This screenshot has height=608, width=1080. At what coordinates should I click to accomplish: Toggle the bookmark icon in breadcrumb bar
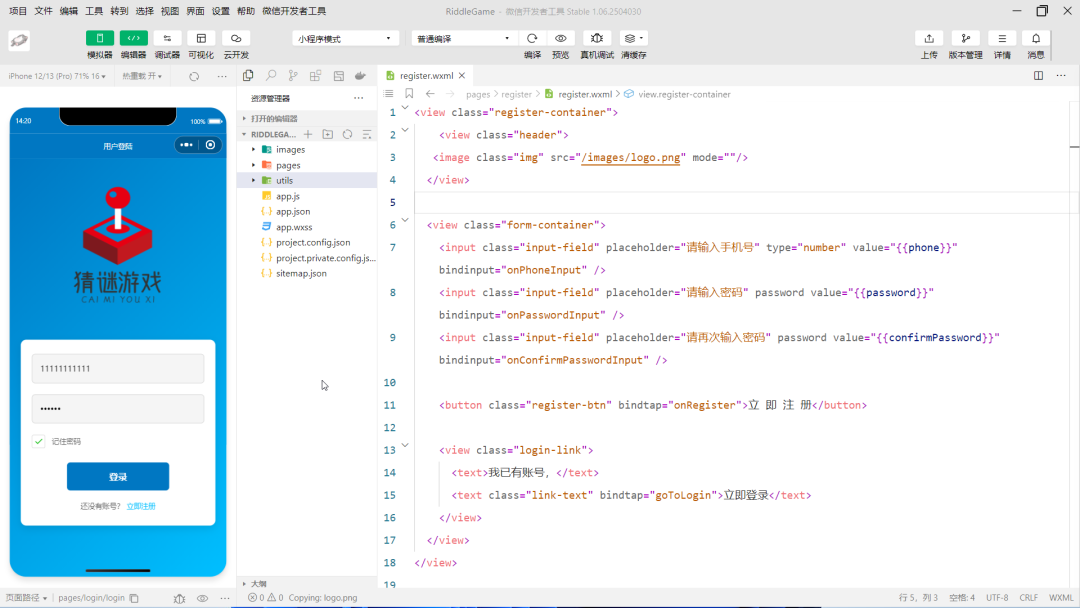coord(409,94)
